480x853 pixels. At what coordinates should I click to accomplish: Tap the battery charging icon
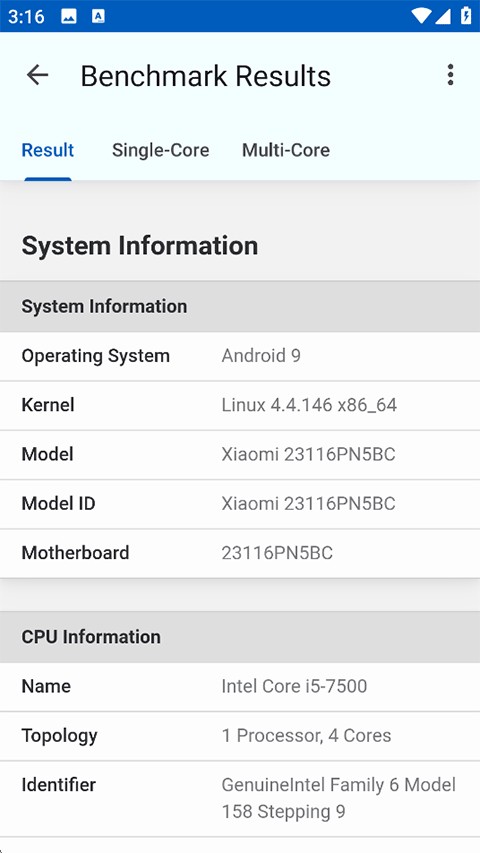click(466, 16)
